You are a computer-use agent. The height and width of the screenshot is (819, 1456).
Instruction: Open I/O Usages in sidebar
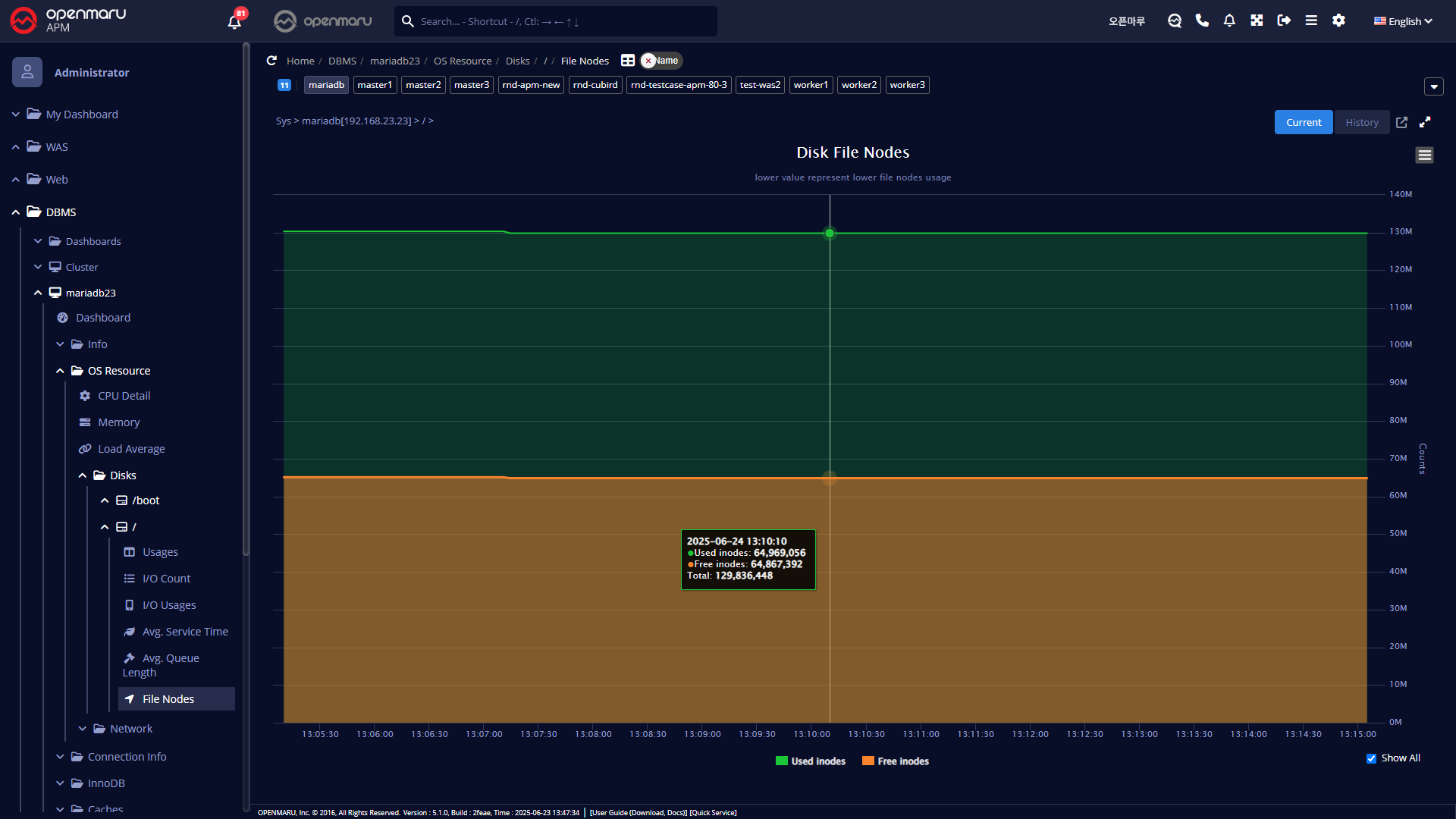[x=169, y=605]
